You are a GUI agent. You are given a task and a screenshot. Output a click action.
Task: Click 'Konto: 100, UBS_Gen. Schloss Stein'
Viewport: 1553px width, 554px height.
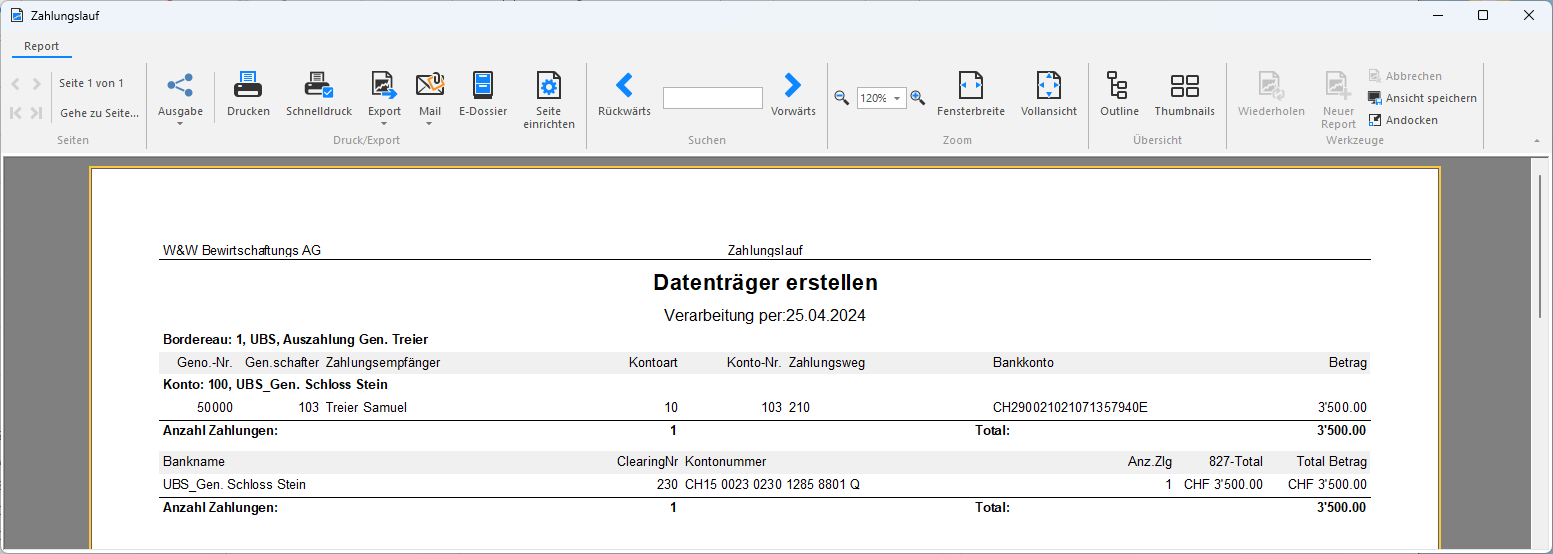pyautogui.click(x=275, y=384)
